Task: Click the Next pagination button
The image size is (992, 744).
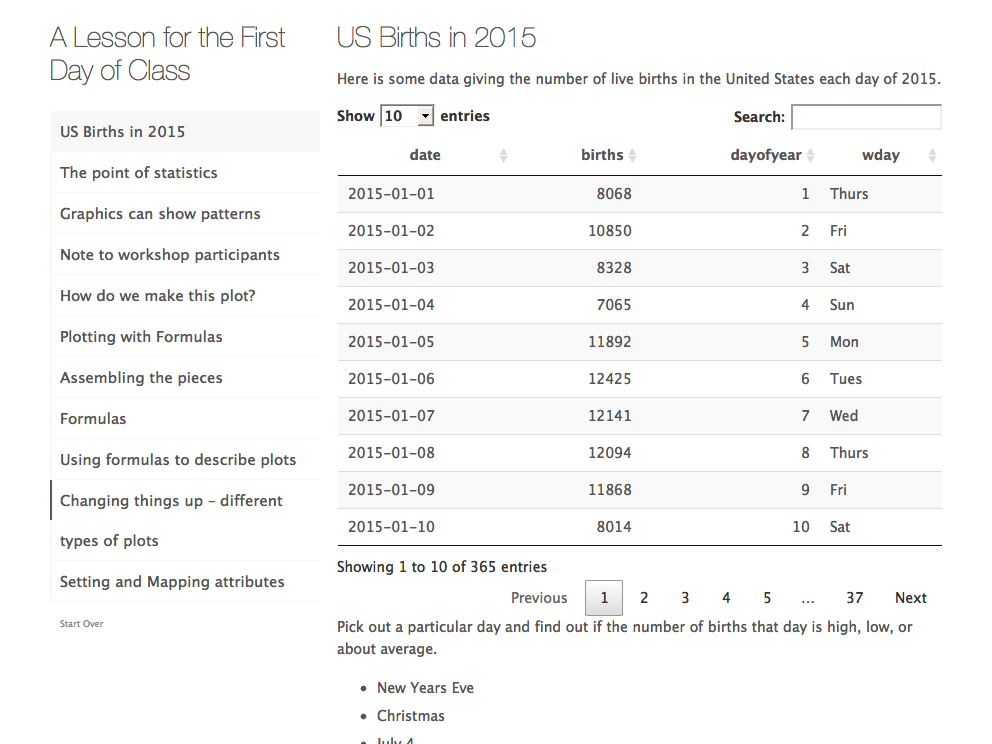Action: (910, 598)
